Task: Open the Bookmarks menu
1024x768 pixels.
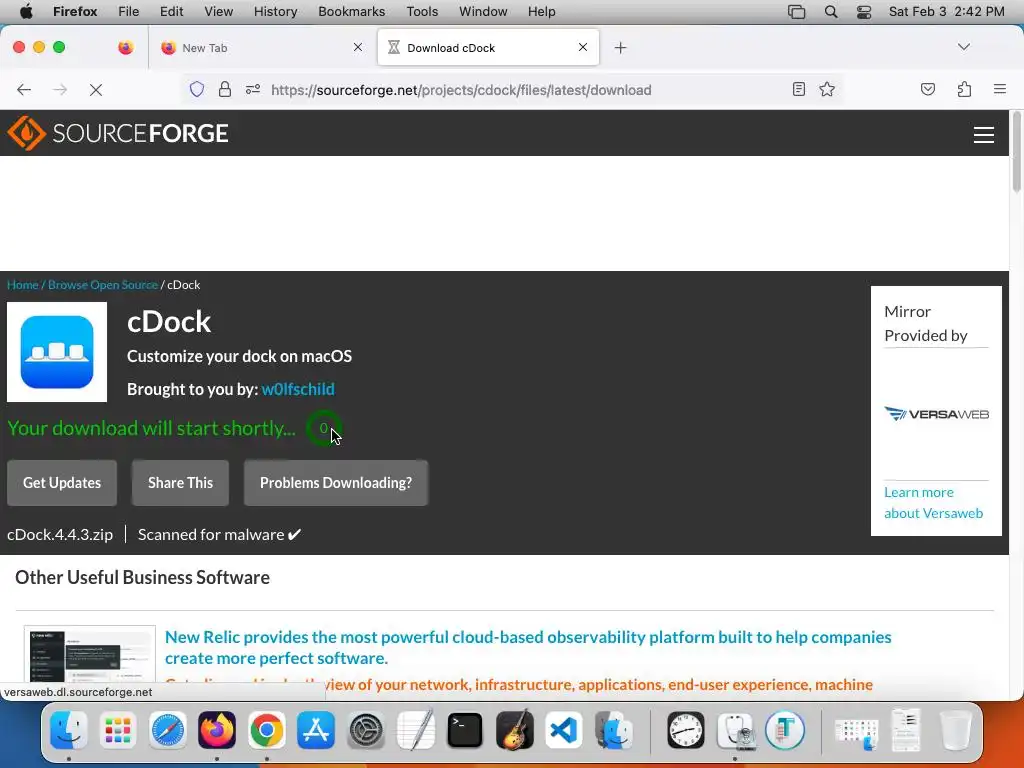Action: [351, 12]
